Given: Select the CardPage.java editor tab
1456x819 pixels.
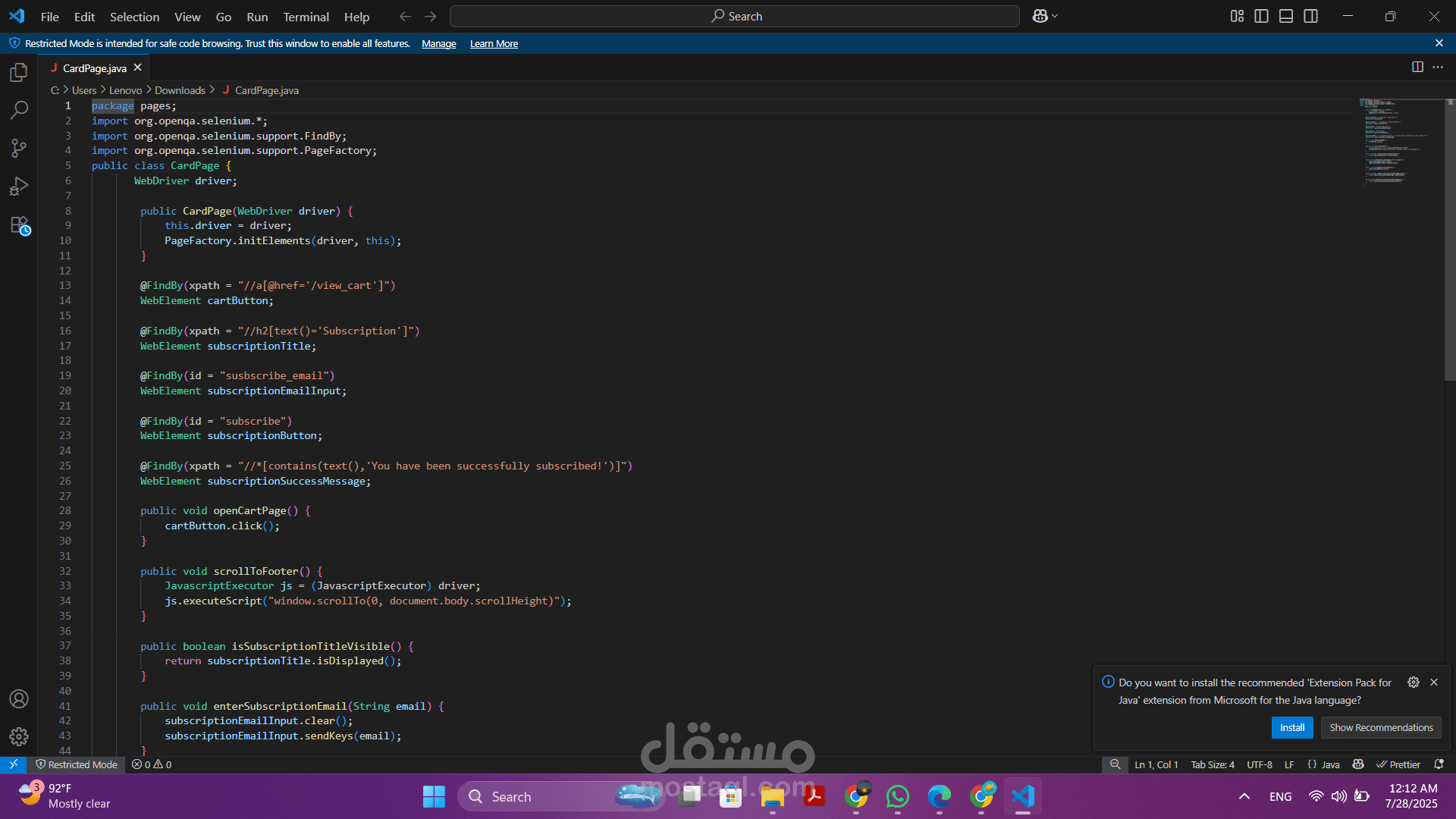Looking at the screenshot, I should point(94,68).
